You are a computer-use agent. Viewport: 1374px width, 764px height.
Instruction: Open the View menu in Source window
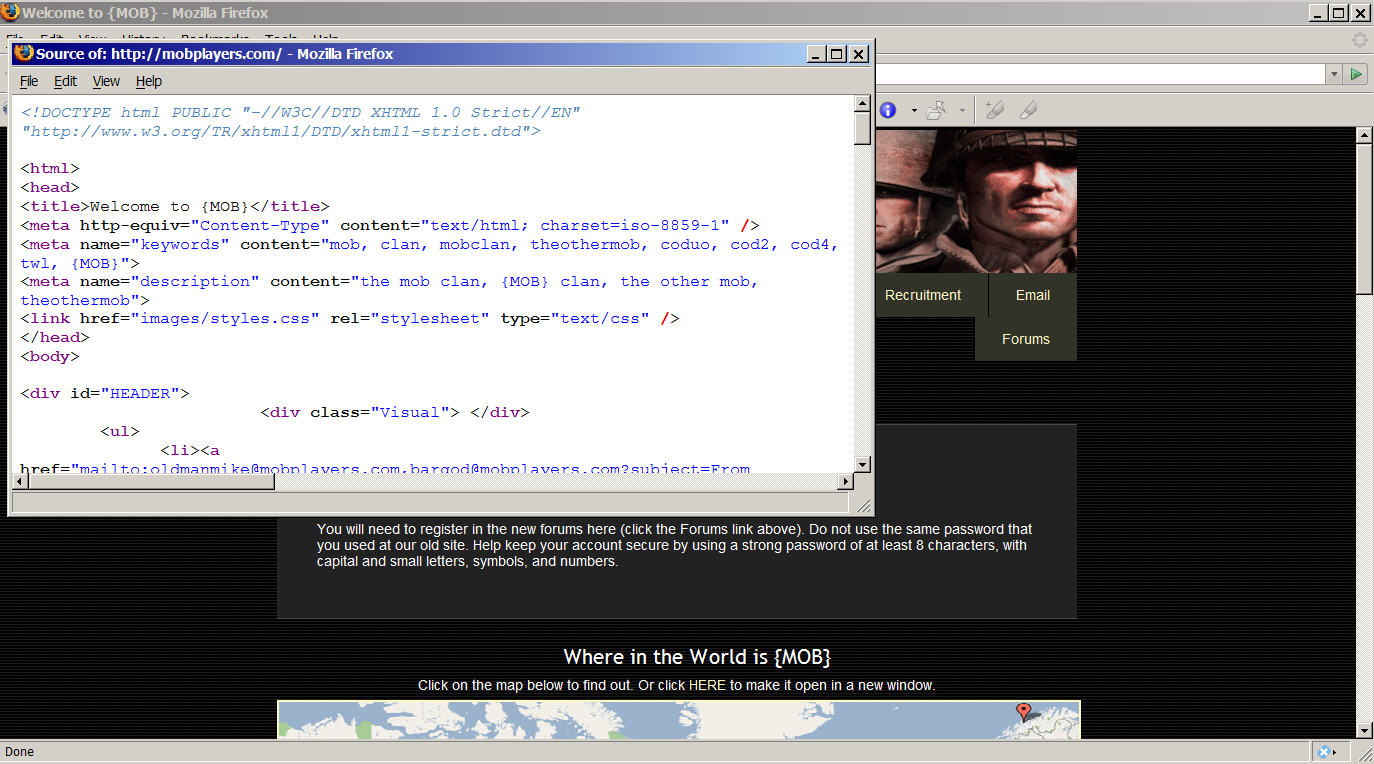[106, 81]
